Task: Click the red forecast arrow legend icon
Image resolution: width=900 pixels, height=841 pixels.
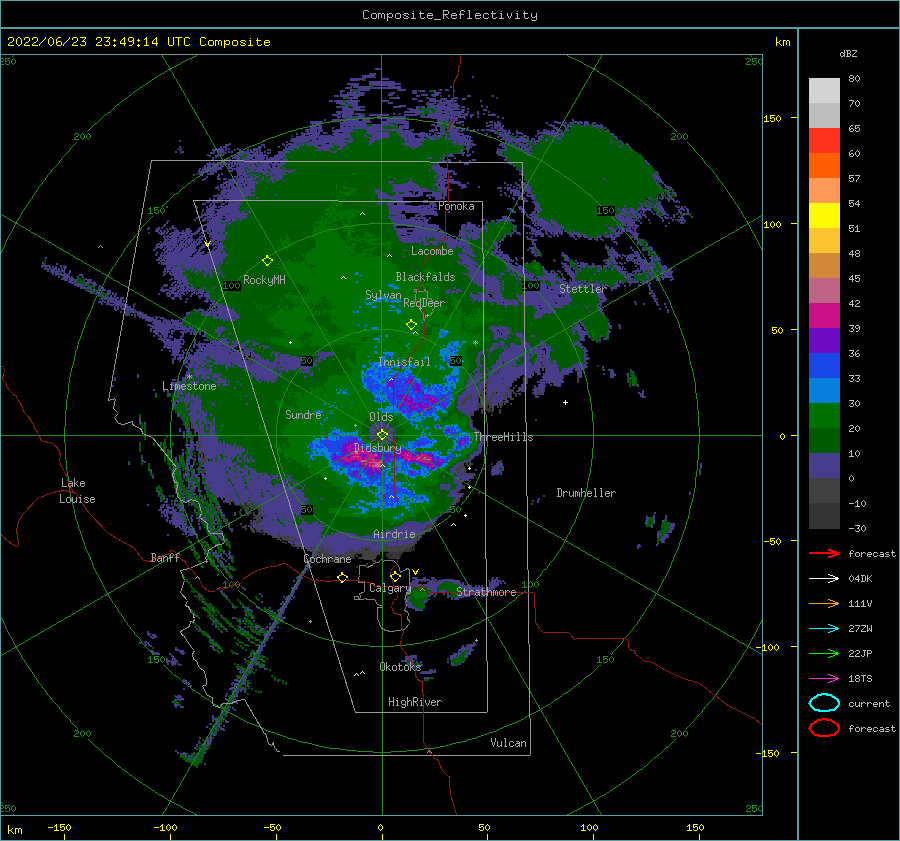Action: coord(824,553)
